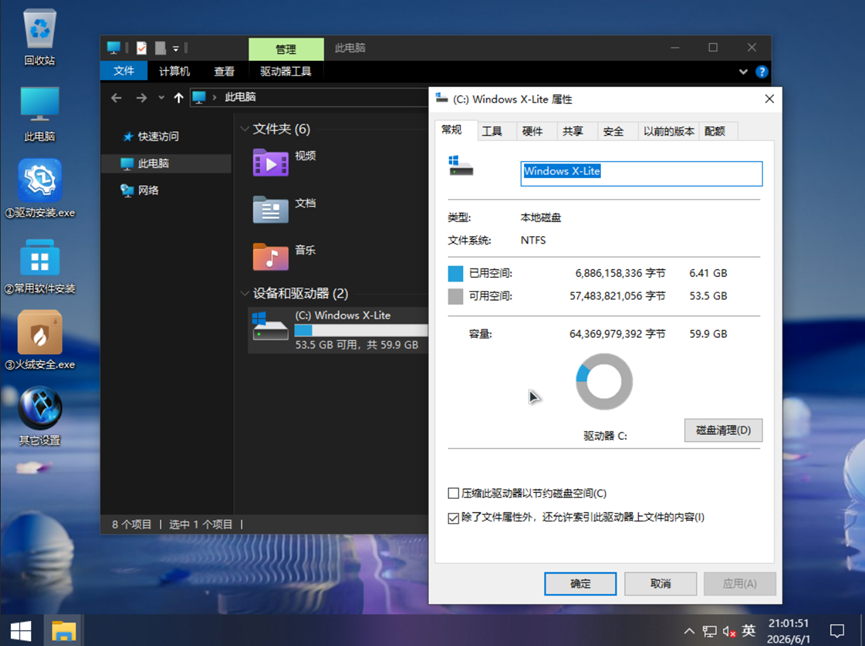
Task: Open the 此电脑 desktop icon
Action: click(39, 114)
